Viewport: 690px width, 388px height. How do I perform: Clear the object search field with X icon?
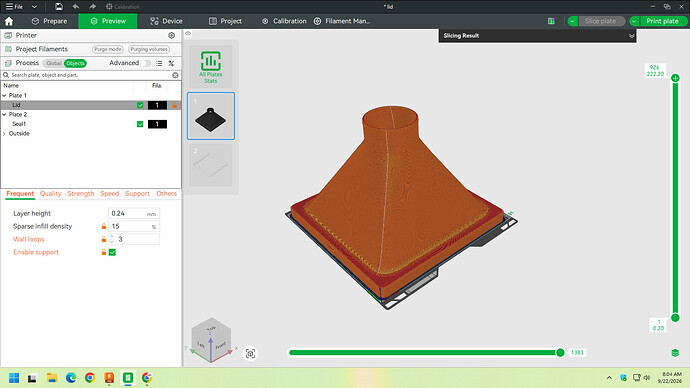(175, 75)
